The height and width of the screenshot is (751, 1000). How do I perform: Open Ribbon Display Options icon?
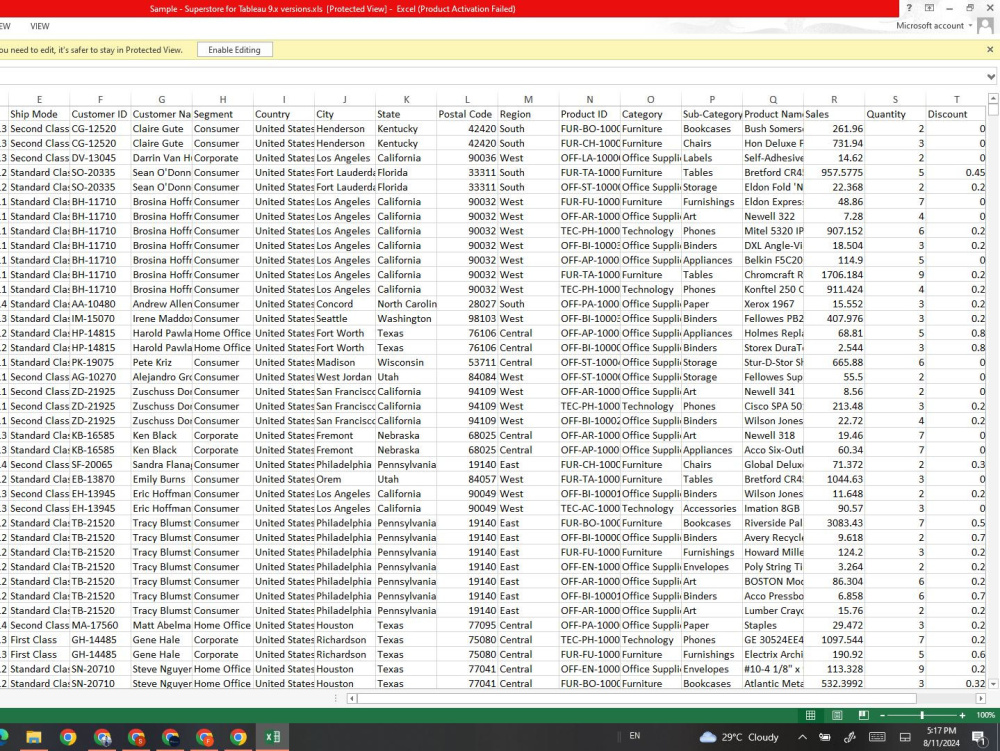(x=929, y=8)
